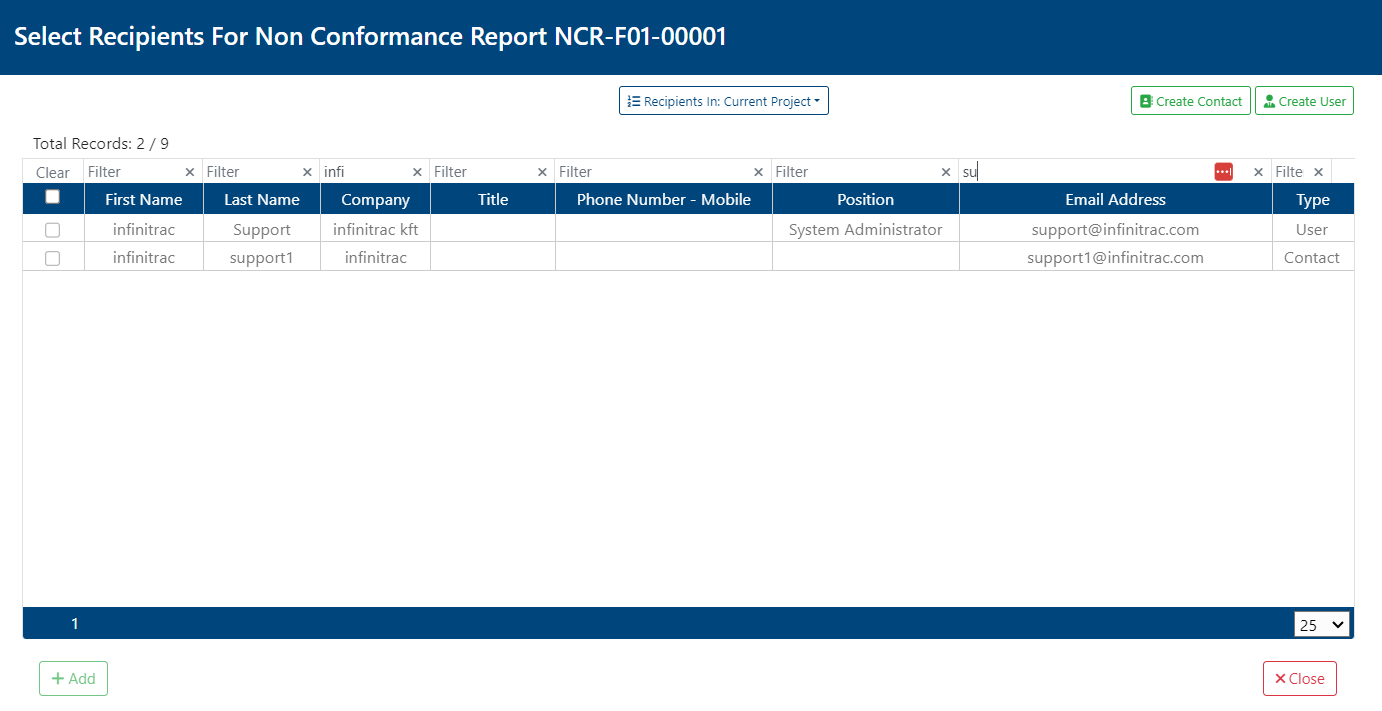Clear the Title filter with its X

(543, 172)
